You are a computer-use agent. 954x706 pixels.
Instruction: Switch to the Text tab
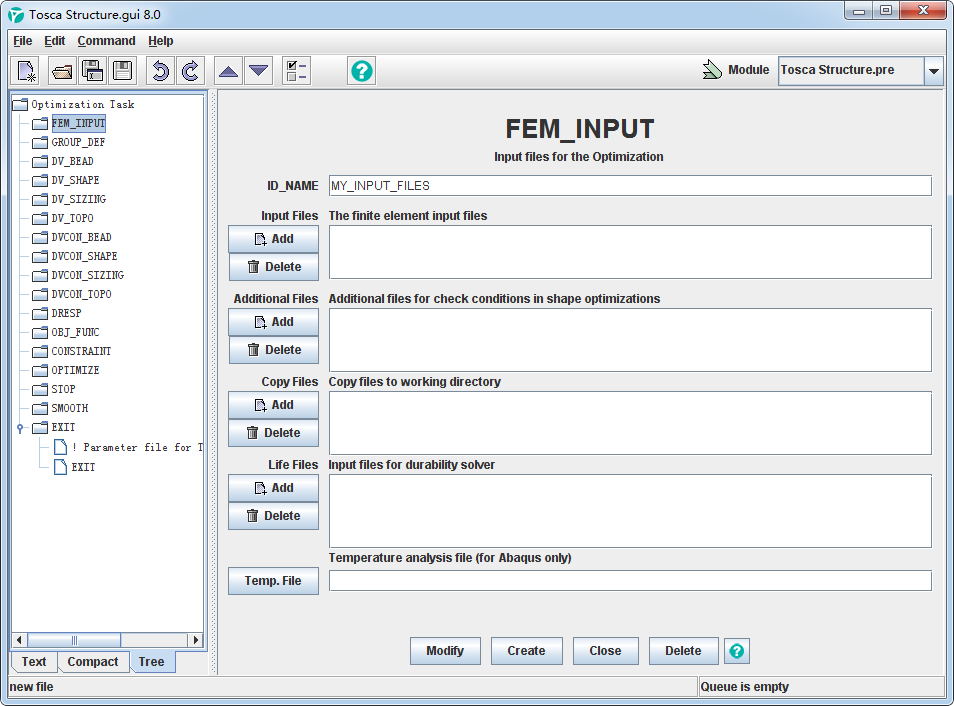pos(34,662)
